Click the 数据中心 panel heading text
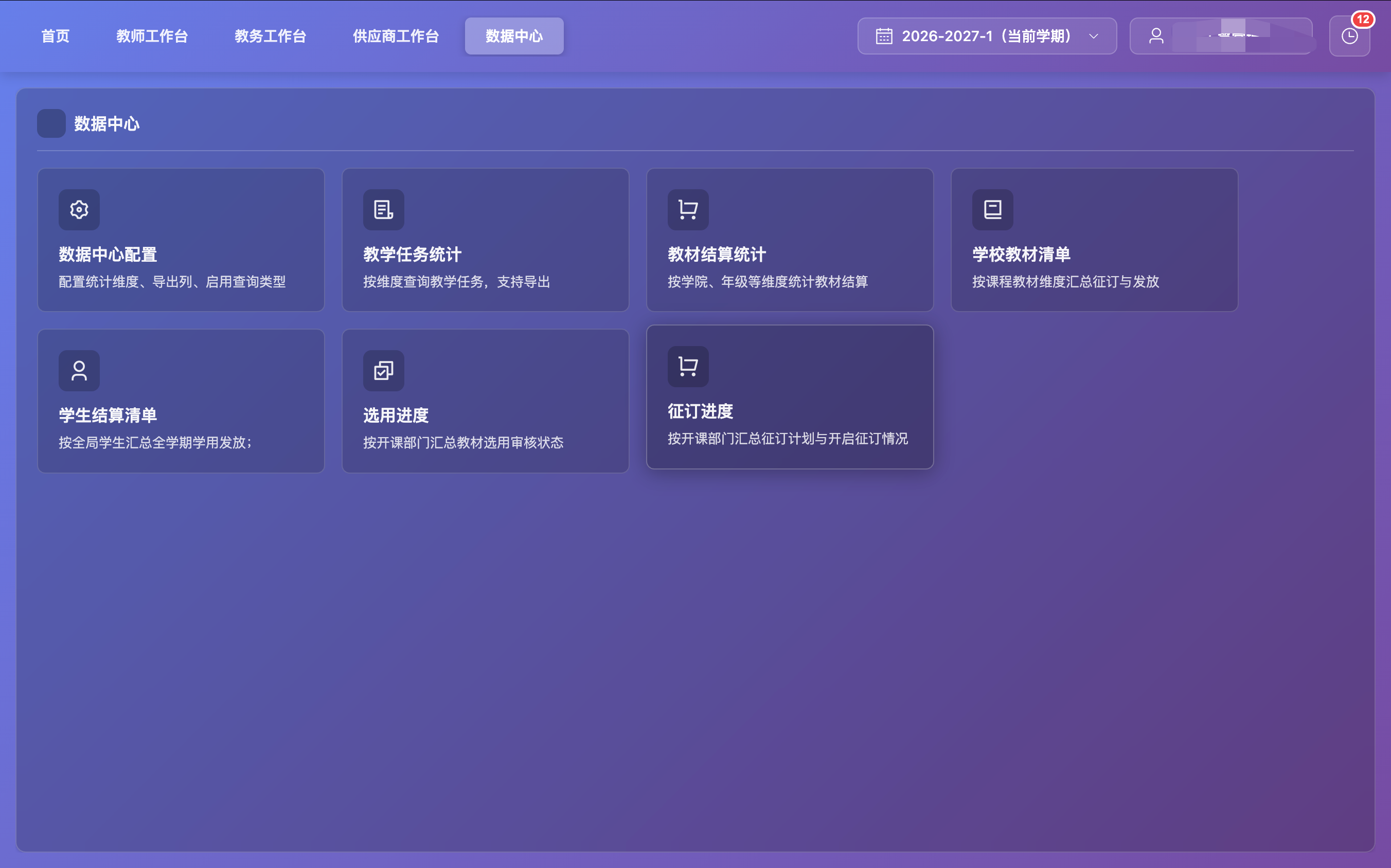Screen dimensions: 1391x868 tap(107, 123)
